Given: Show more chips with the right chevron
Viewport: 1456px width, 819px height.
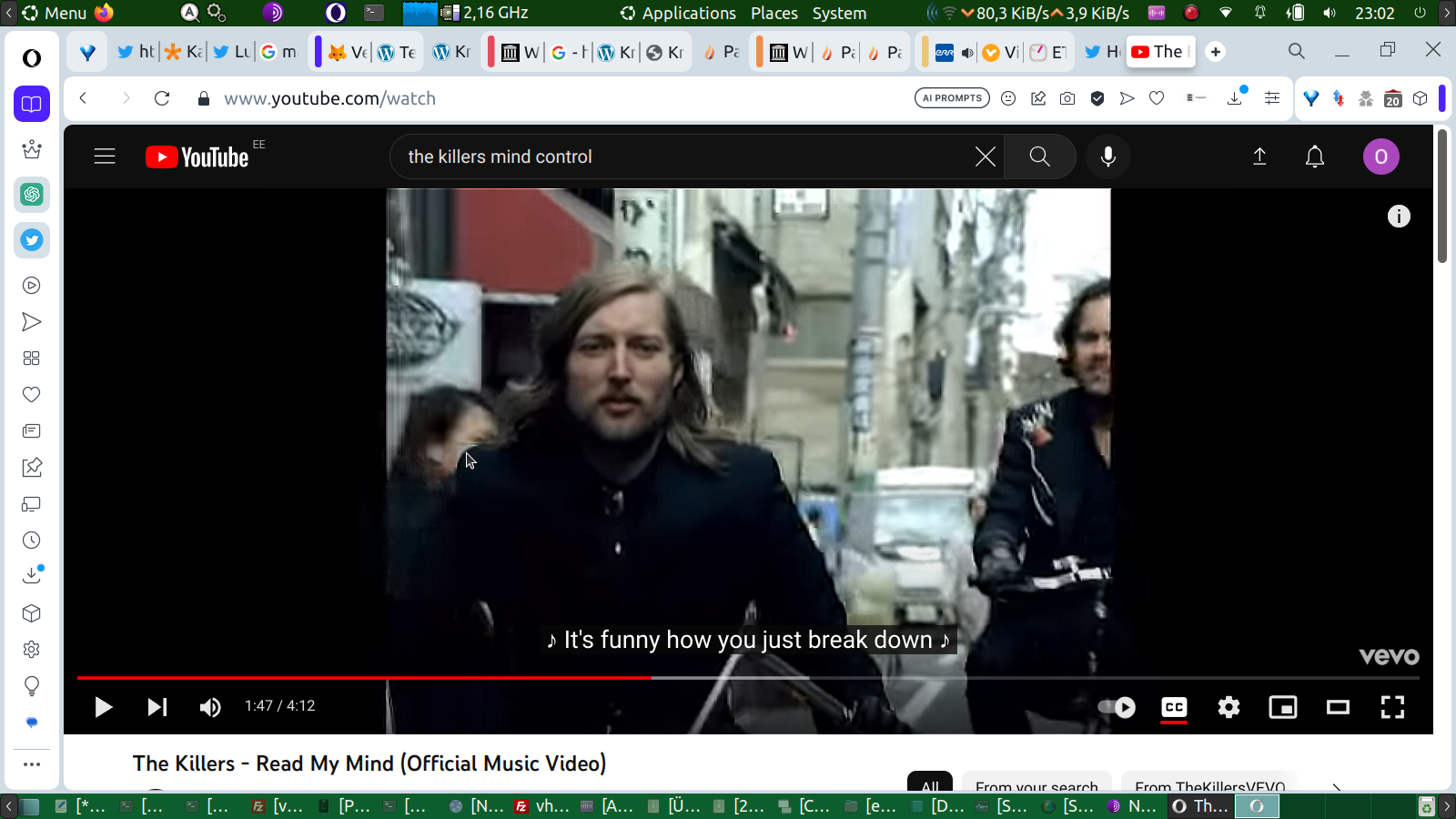Looking at the screenshot, I should (x=1336, y=784).
